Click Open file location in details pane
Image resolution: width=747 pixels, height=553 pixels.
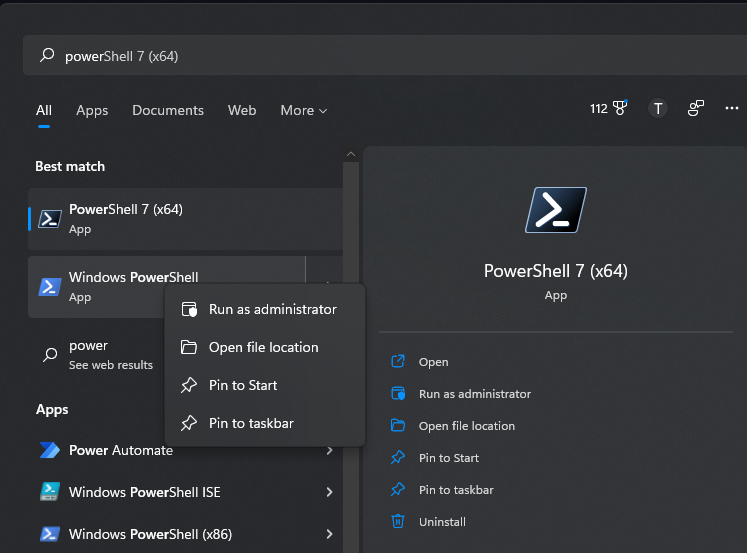click(x=466, y=426)
